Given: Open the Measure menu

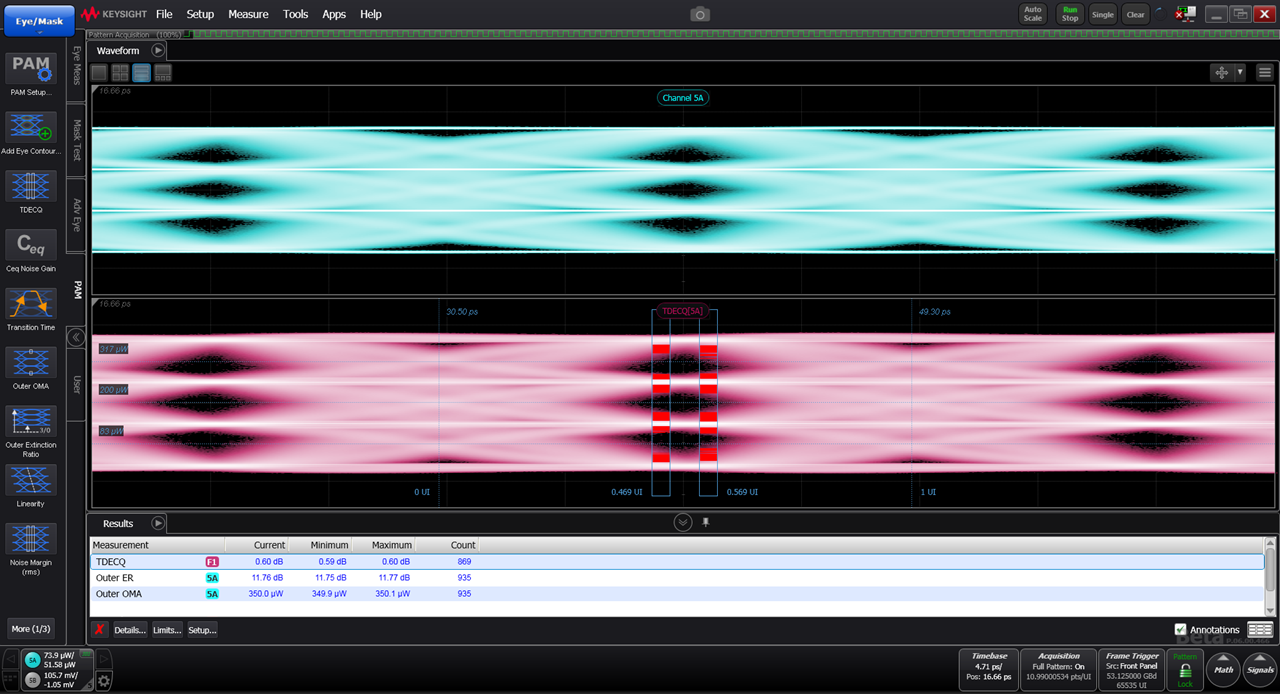Looking at the screenshot, I should (248, 14).
